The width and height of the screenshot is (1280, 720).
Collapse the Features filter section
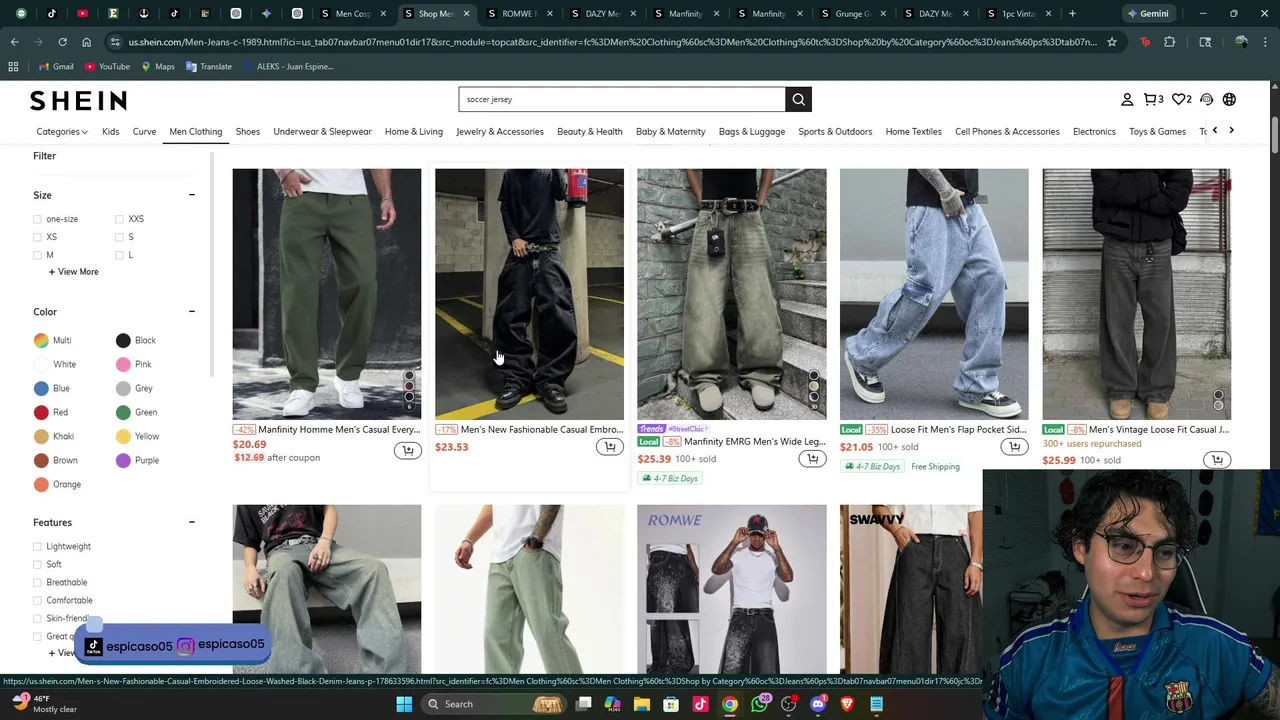[191, 522]
